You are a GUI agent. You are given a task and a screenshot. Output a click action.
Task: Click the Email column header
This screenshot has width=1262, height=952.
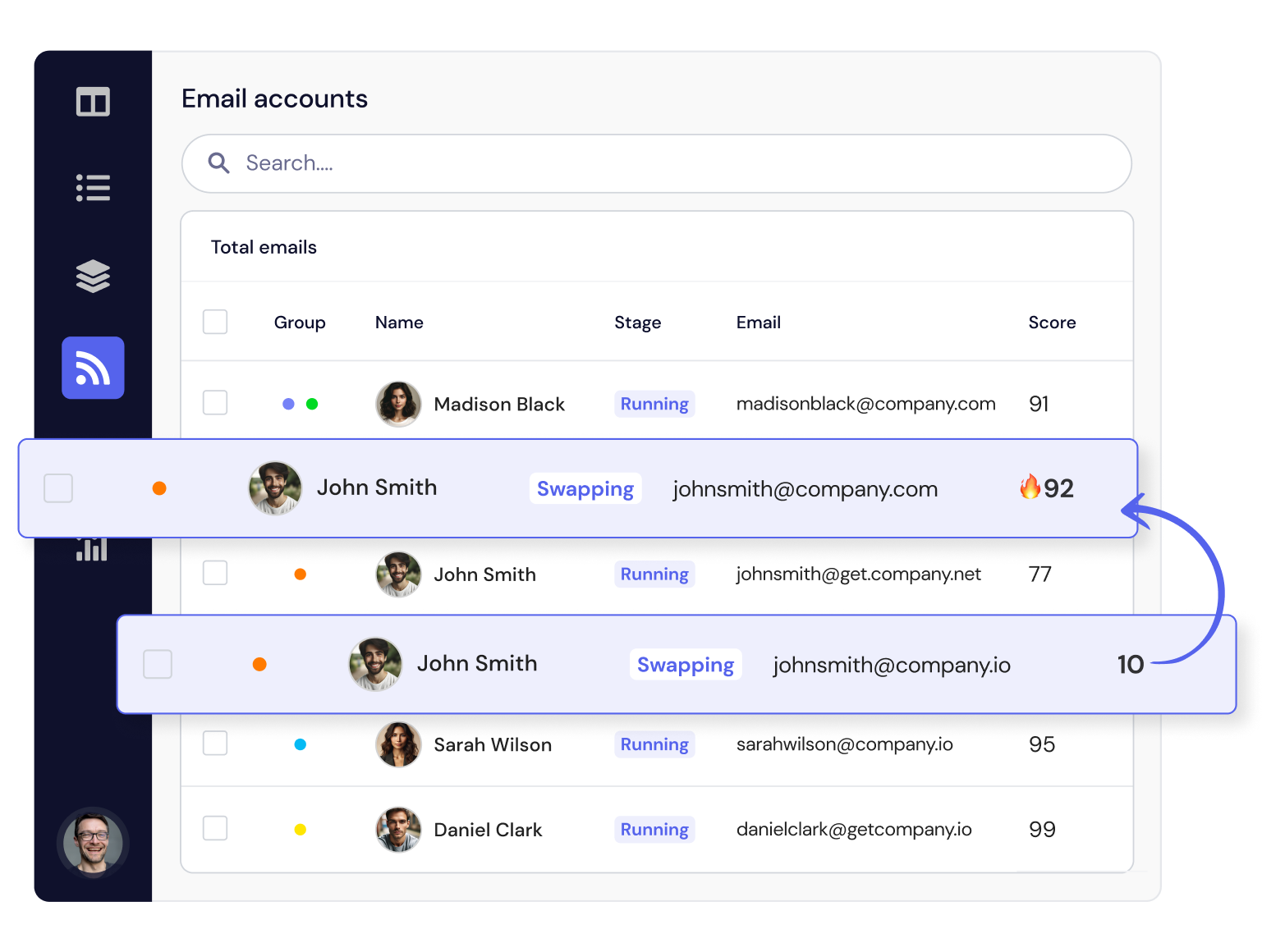[759, 323]
